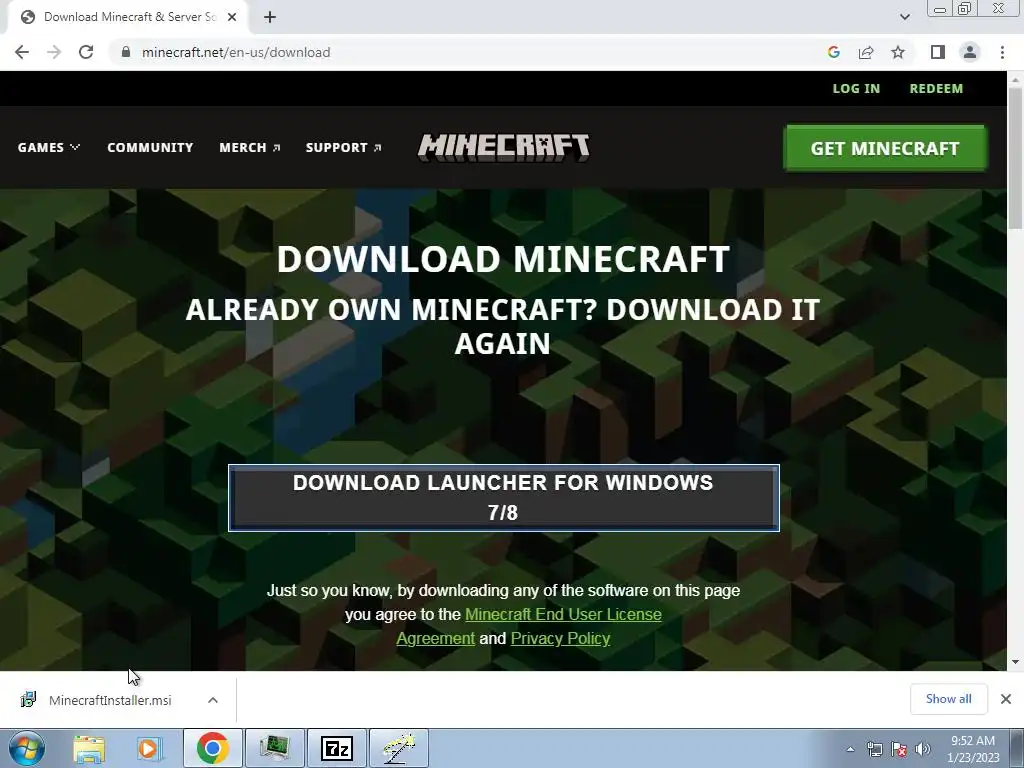Click the taskbar clock showing 9:52 AM
The width and height of the screenshot is (1024, 768).
pyautogui.click(x=973, y=749)
